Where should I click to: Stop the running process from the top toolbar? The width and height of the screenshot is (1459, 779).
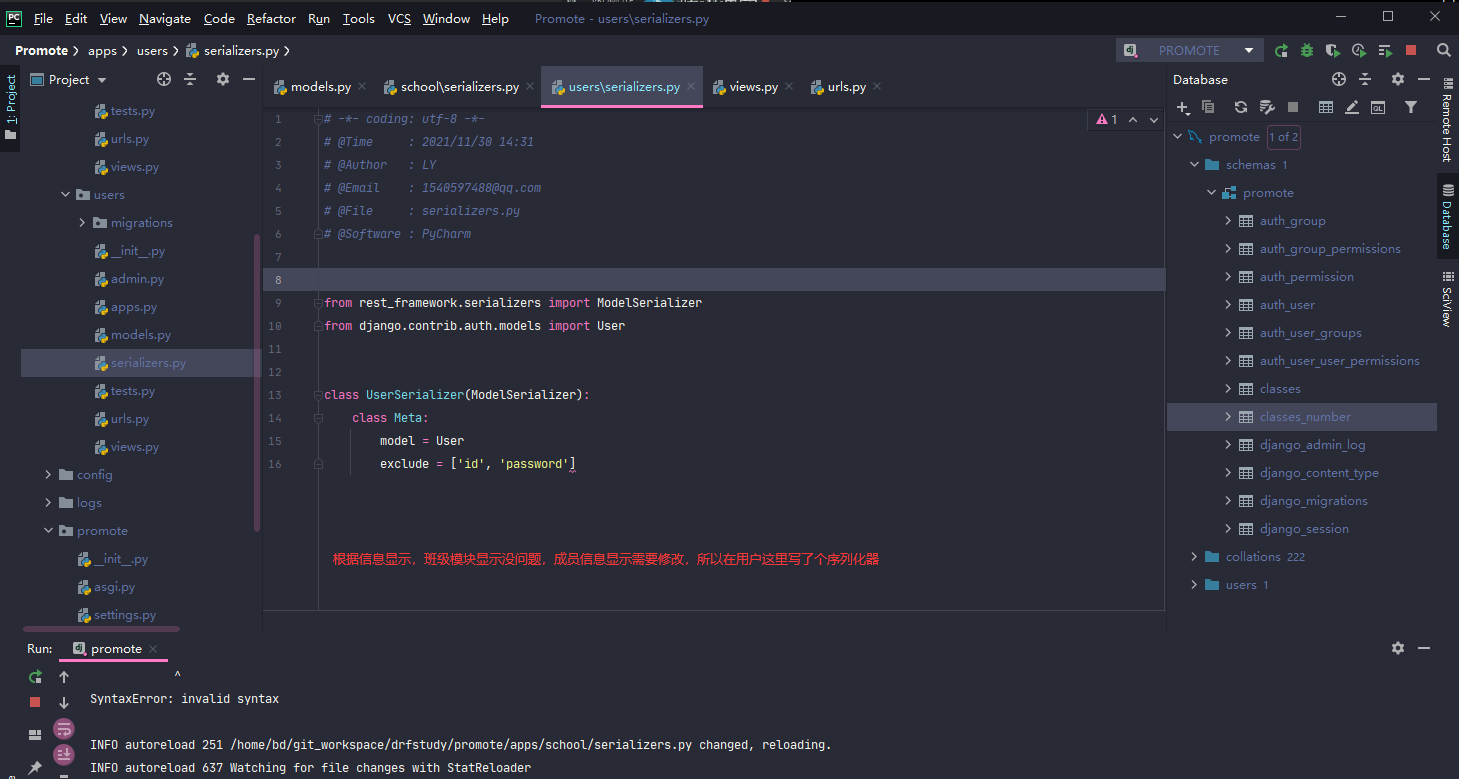point(1411,50)
